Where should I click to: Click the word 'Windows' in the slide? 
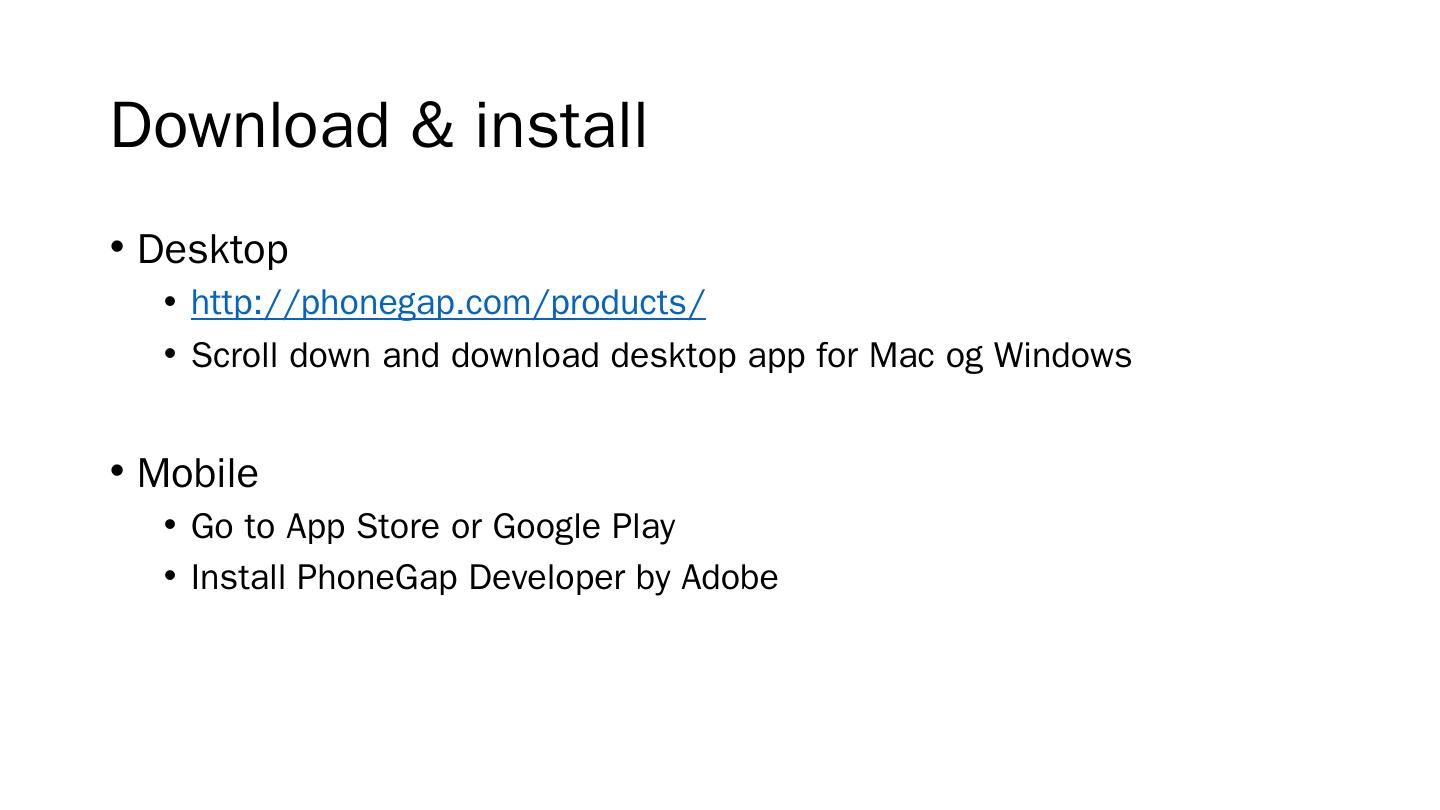[x=1062, y=356]
